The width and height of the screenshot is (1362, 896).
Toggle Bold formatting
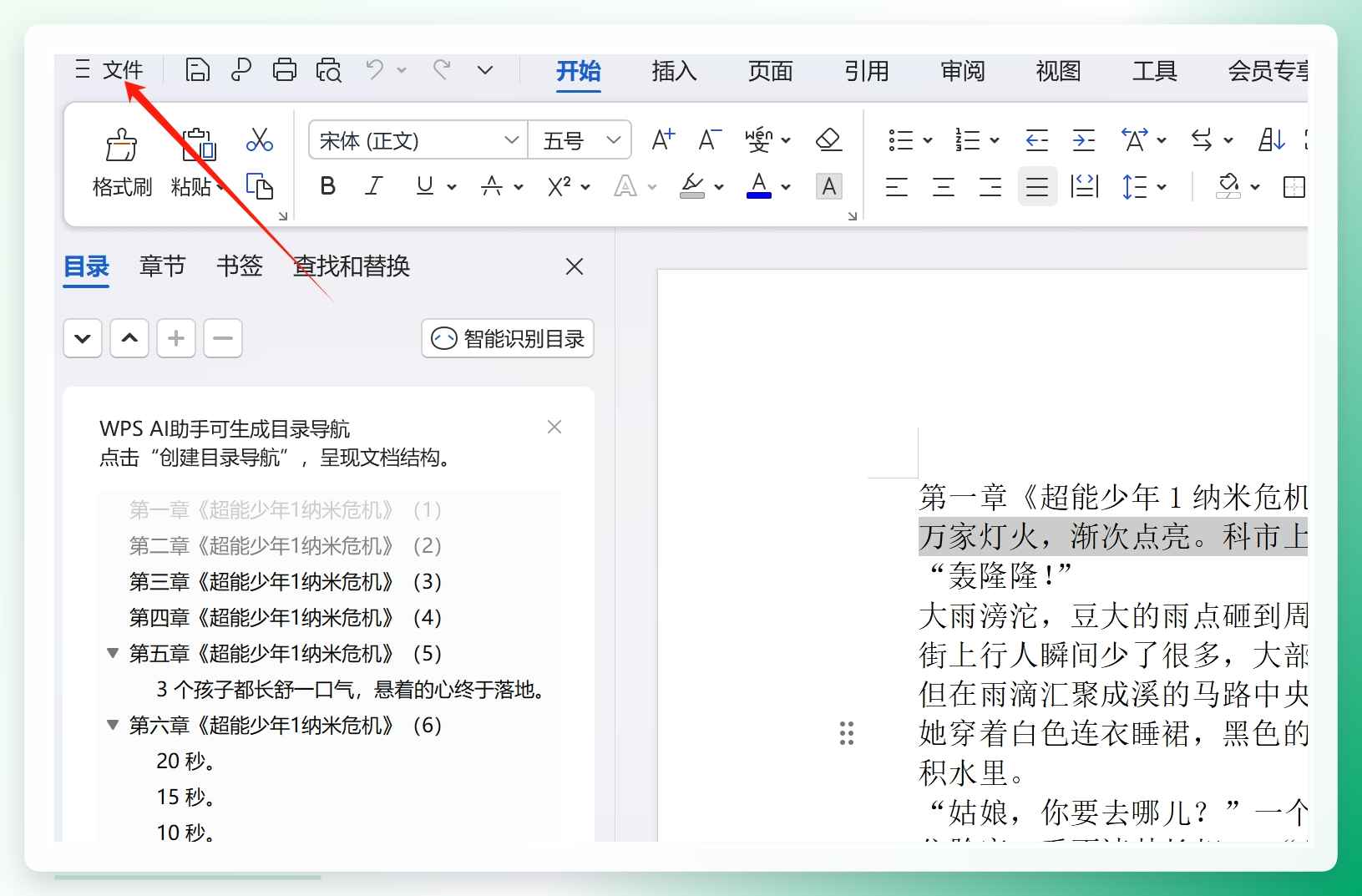(x=328, y=186)
